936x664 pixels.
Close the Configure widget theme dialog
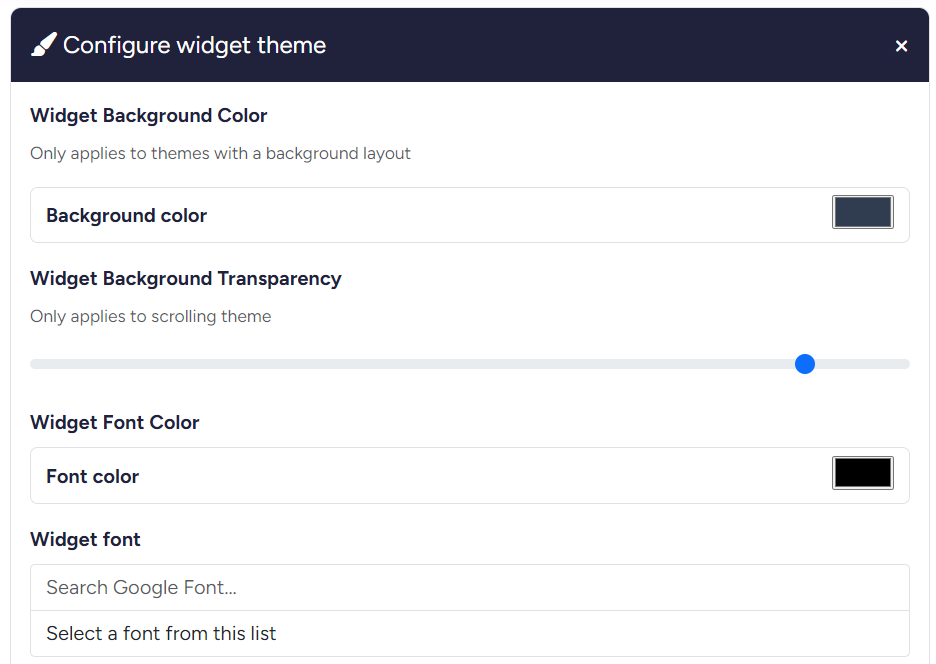point(901,46)
